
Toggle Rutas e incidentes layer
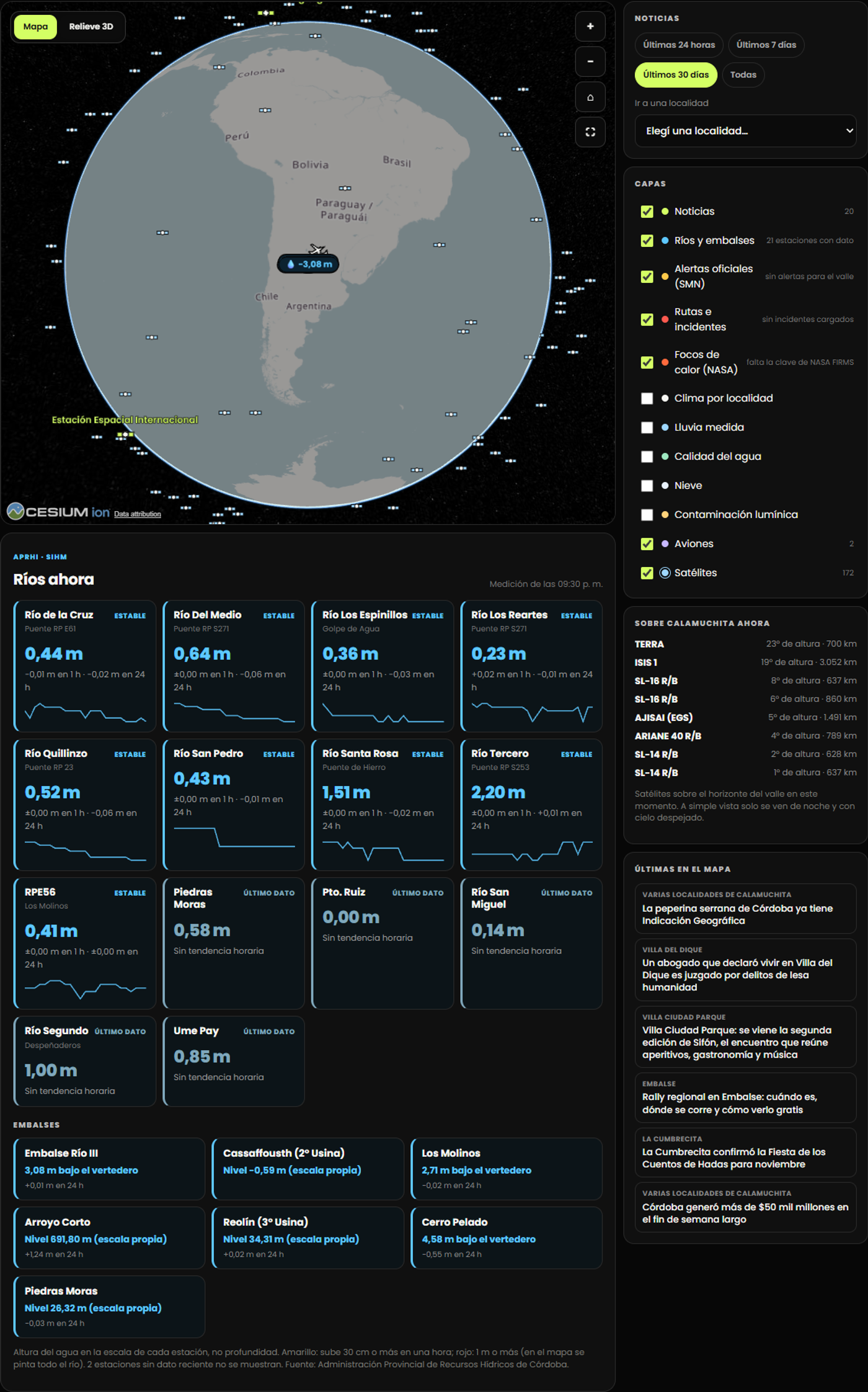(647, 319)
